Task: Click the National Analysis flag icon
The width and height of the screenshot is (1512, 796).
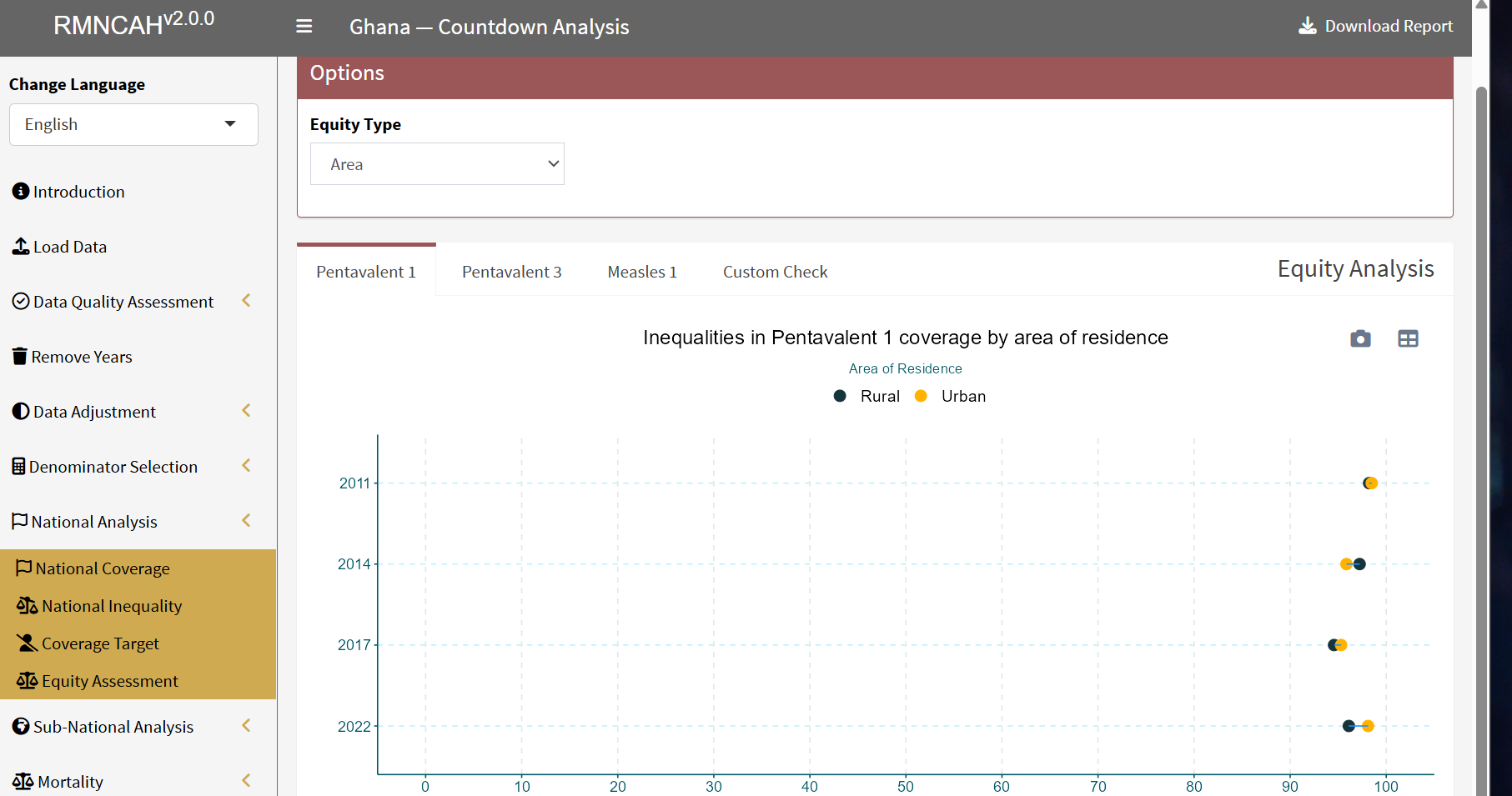Action: tap(20, 521)
